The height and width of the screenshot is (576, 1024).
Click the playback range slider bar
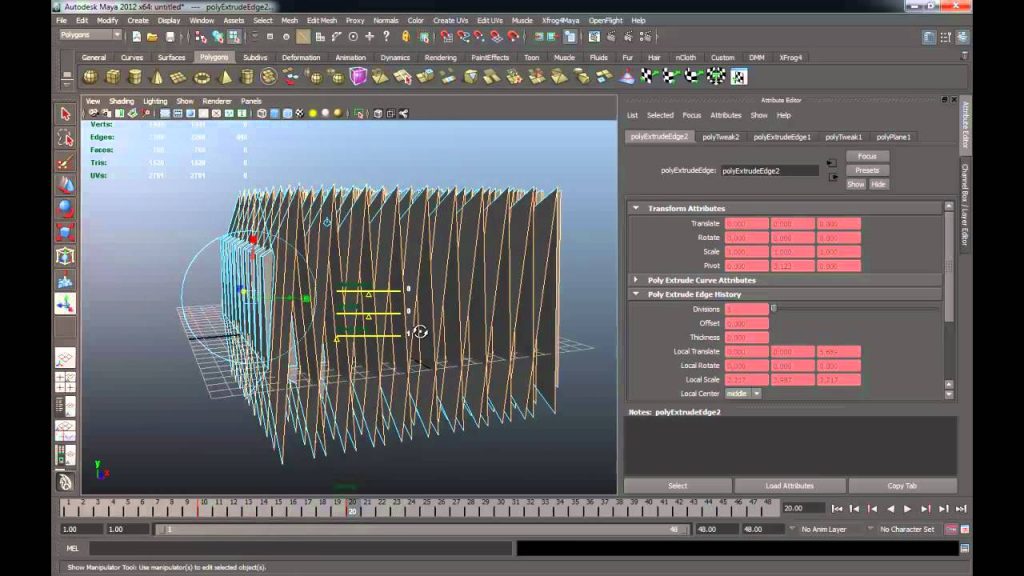coord(423,530)
